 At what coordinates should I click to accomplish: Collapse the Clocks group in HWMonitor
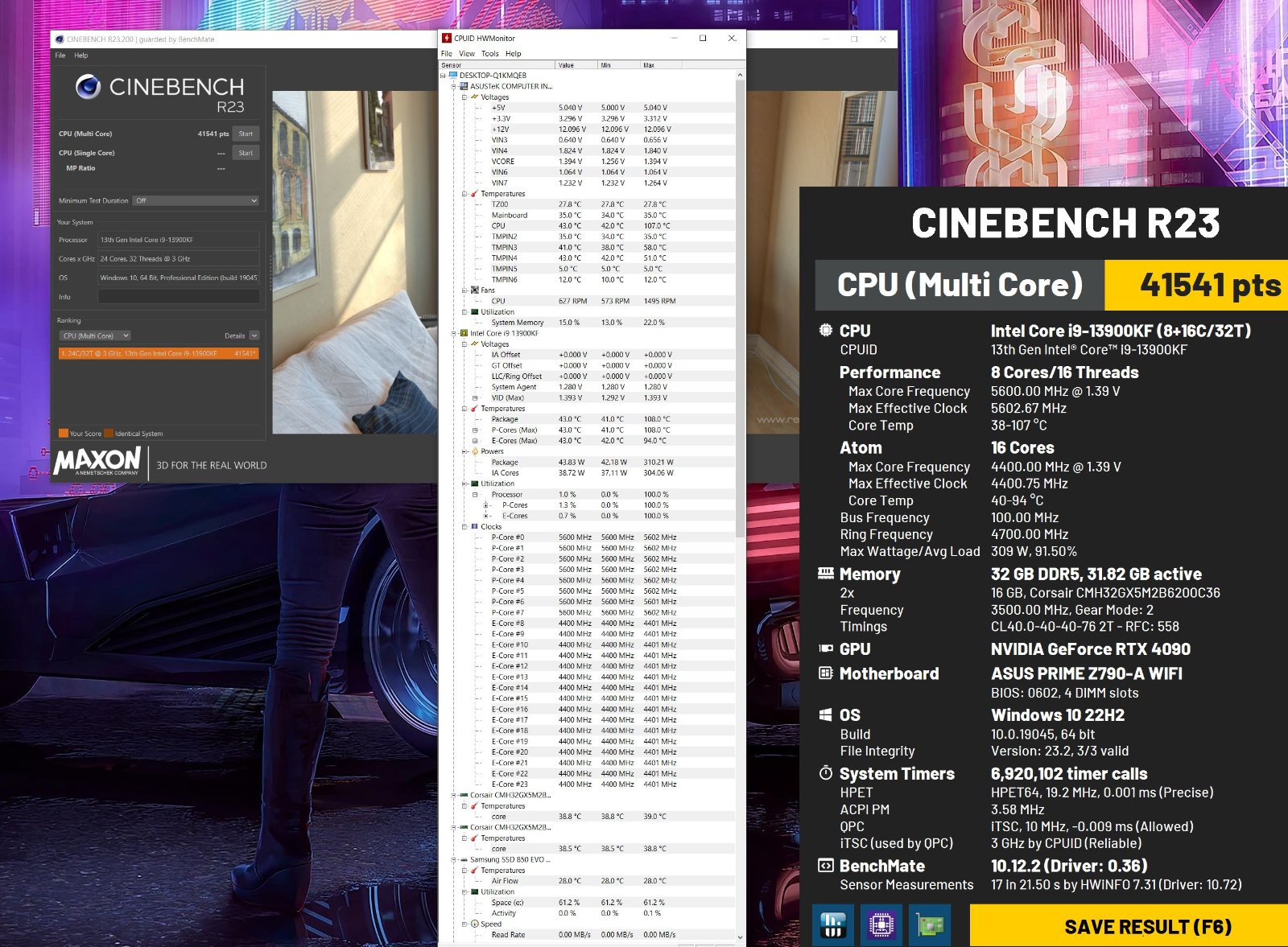coord(464,526)
